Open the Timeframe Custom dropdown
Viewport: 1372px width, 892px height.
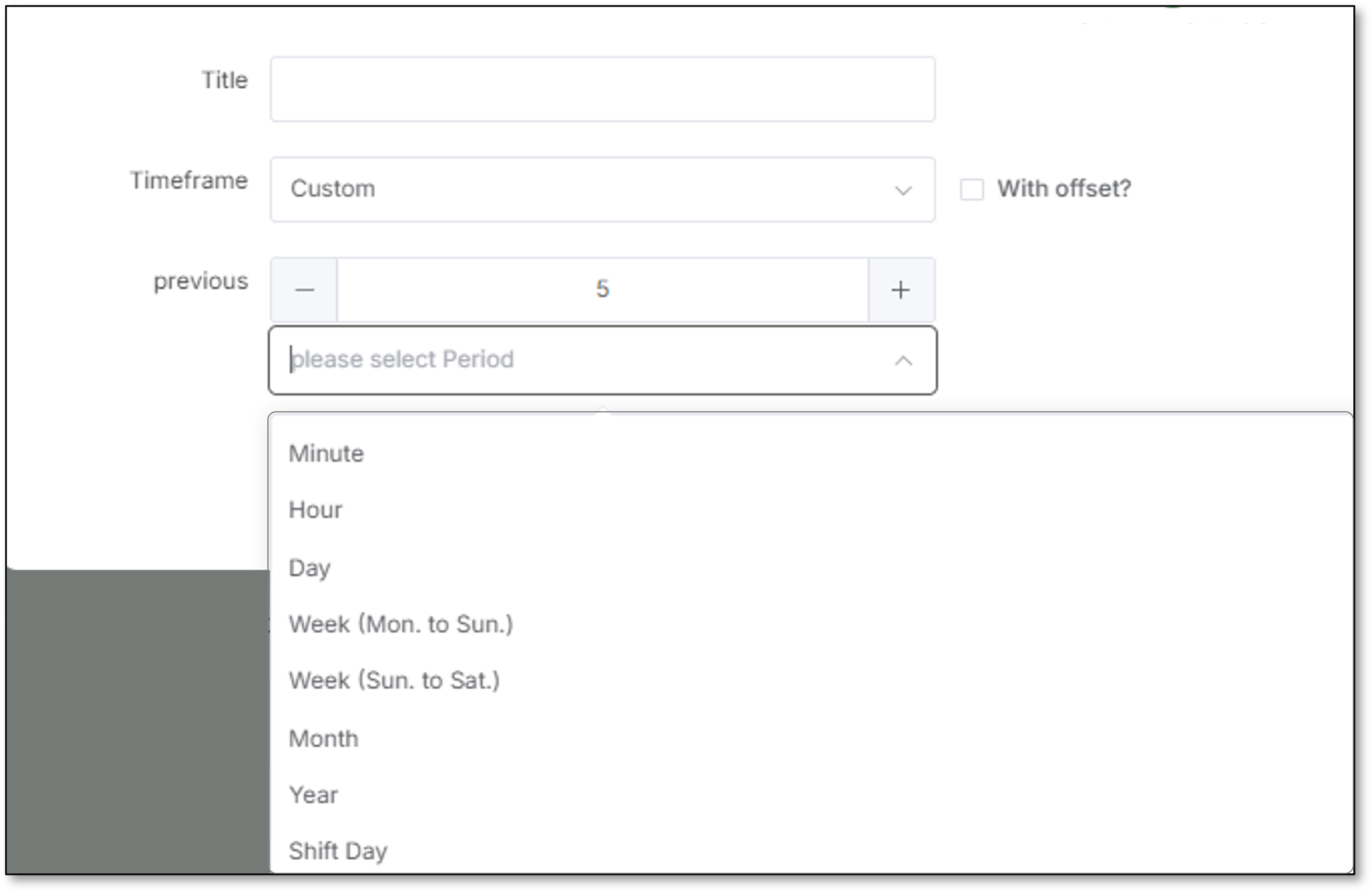click(603, 189)
